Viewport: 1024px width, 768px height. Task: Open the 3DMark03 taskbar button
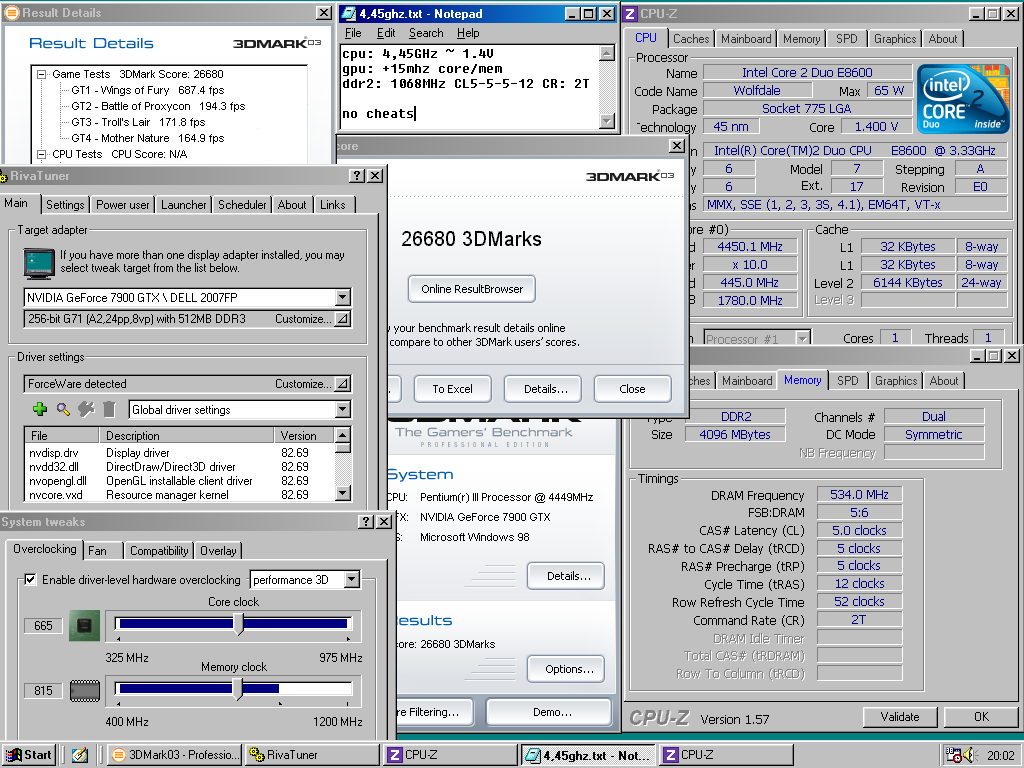(174, 755)
